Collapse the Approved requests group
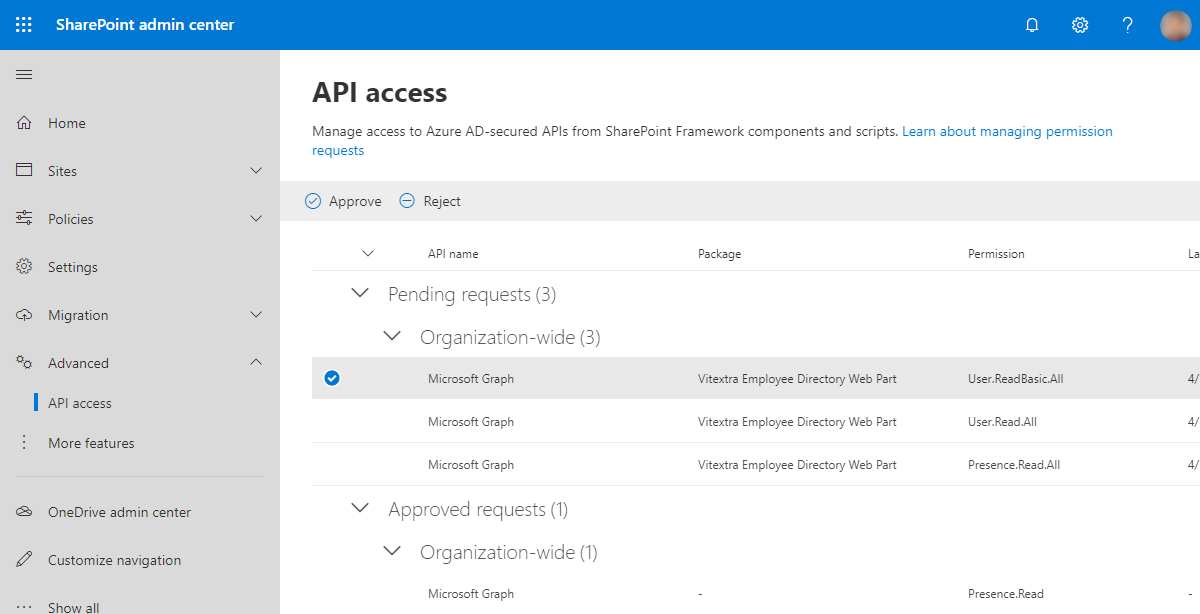This screenshot has width=1200, height=614. coord(360,509)
